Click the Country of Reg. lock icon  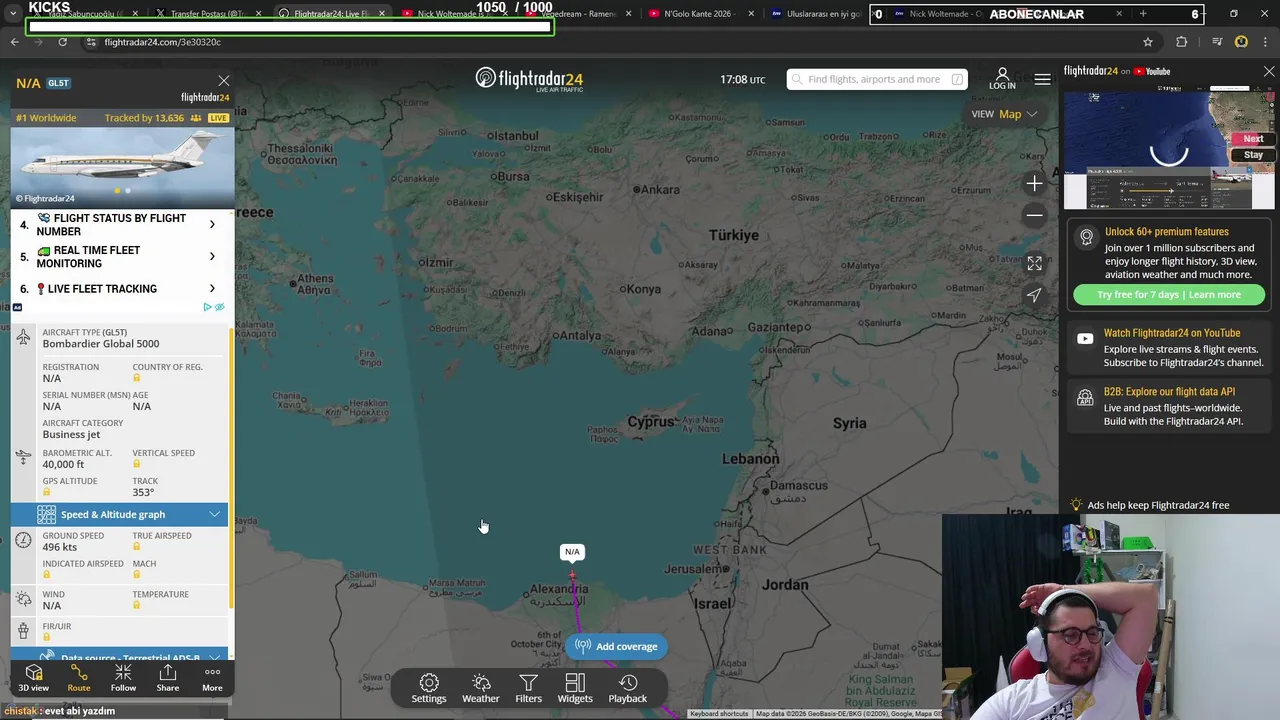coord(137,378)
